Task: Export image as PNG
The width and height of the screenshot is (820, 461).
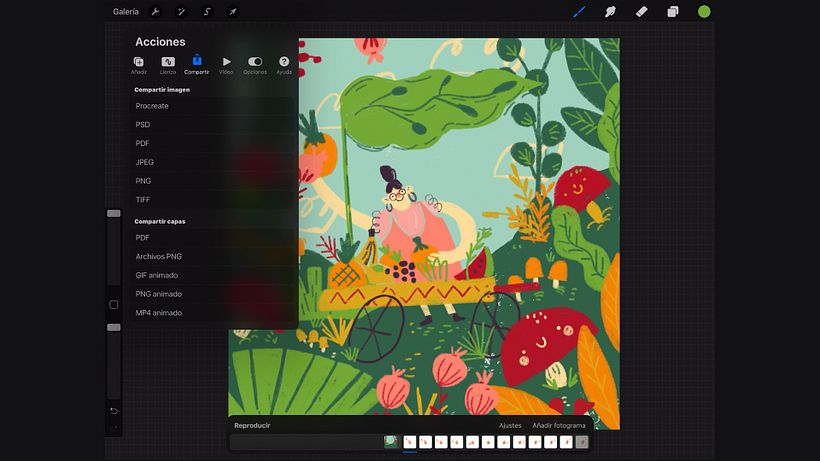Action: [212, 181]
